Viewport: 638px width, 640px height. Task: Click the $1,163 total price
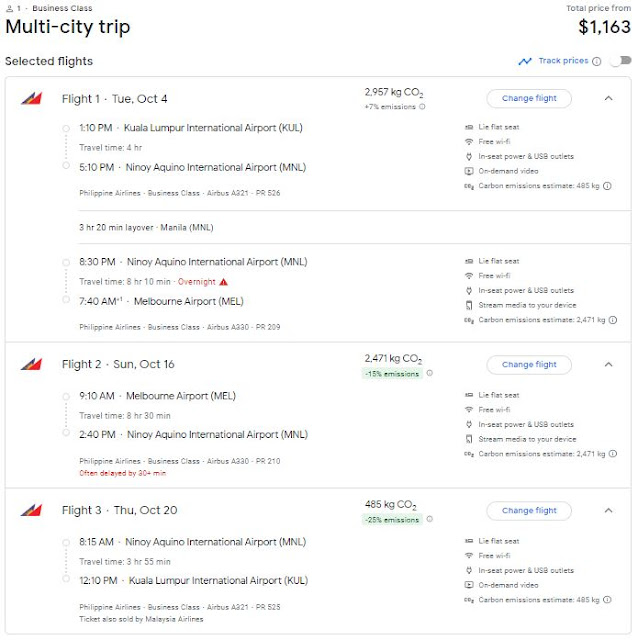click(x=604, y=28)
